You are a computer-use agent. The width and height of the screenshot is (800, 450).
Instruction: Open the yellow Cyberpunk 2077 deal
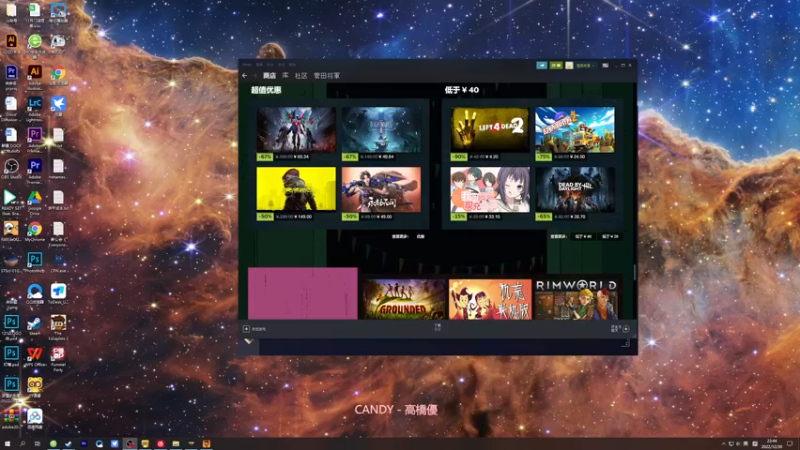click(x=296, y=189)
